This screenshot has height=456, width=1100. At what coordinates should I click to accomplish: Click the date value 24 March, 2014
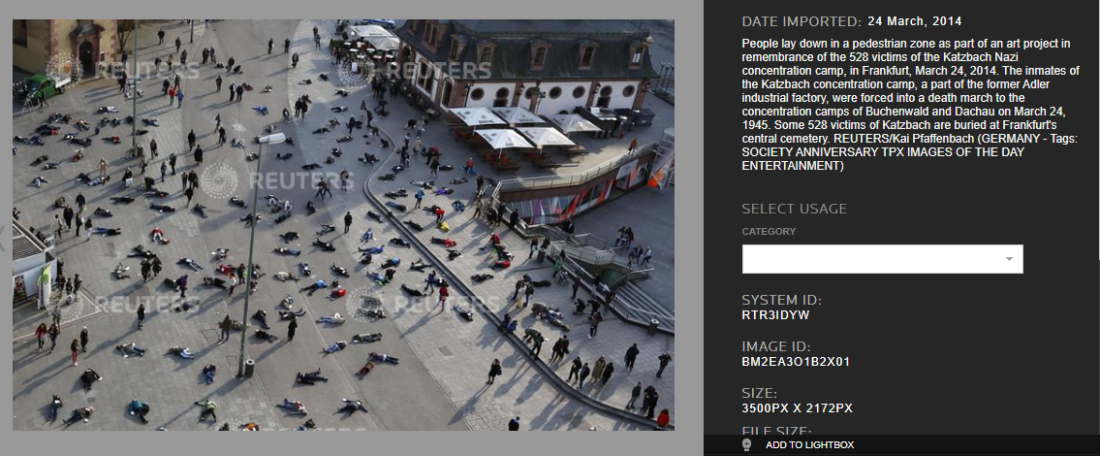(x=914, y=21)
